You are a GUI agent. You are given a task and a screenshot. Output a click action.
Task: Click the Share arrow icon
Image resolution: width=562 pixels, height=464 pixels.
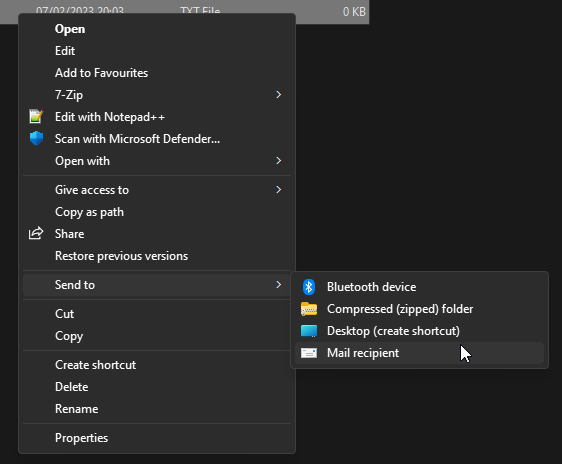tap(36, 234)
